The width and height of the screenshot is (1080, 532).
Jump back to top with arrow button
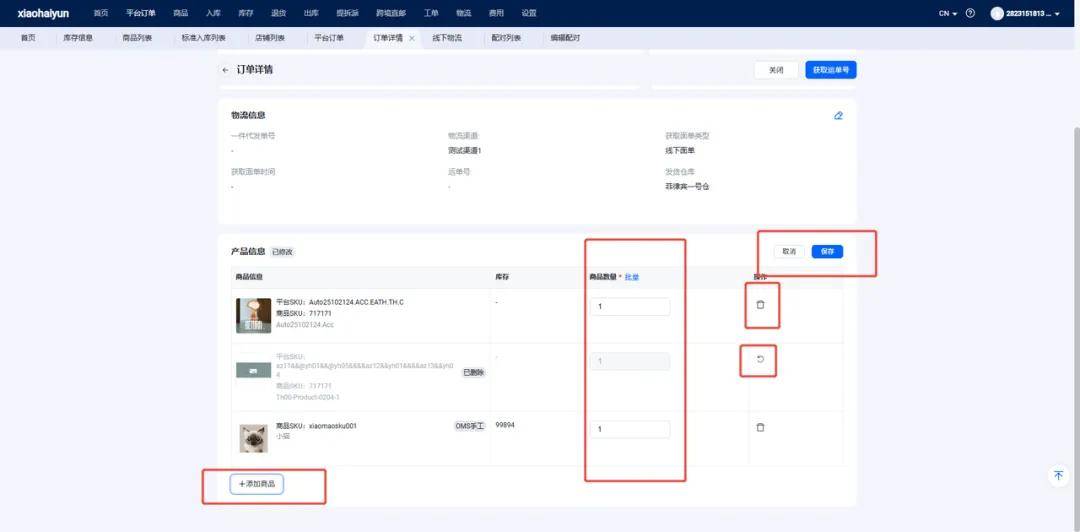point(1059,475)
